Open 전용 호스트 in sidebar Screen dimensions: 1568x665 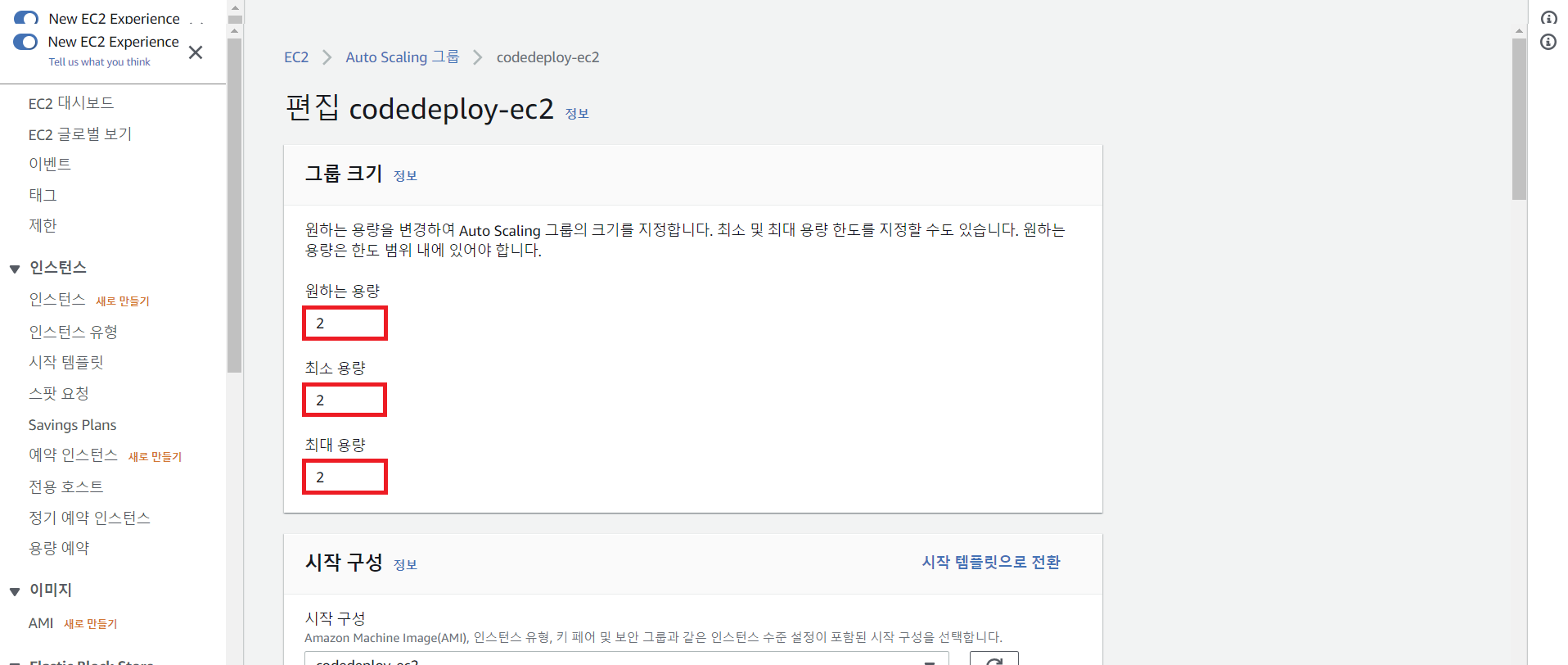[x=66, y=486]
